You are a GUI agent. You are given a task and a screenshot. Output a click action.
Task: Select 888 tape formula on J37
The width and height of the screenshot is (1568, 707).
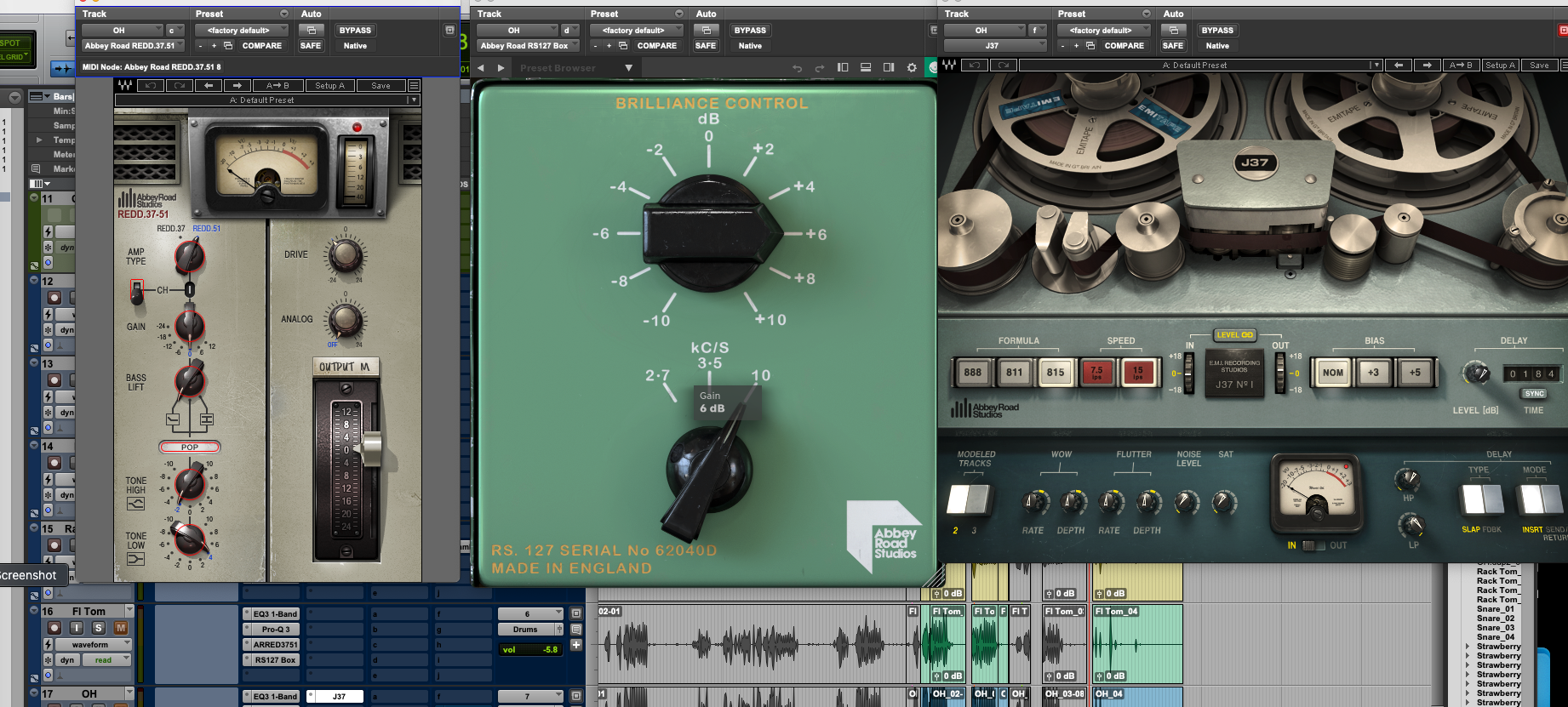click(972, 372)
